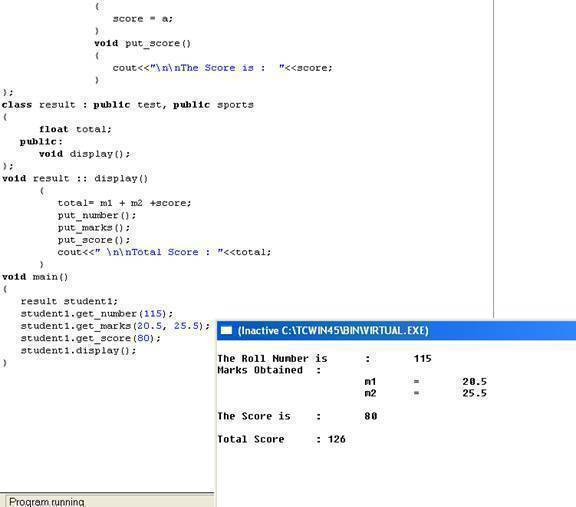Image resolution: width=576 pixels, height=507 pixels.
Task: Click the score value 80 in output
Action: (371, 416)
